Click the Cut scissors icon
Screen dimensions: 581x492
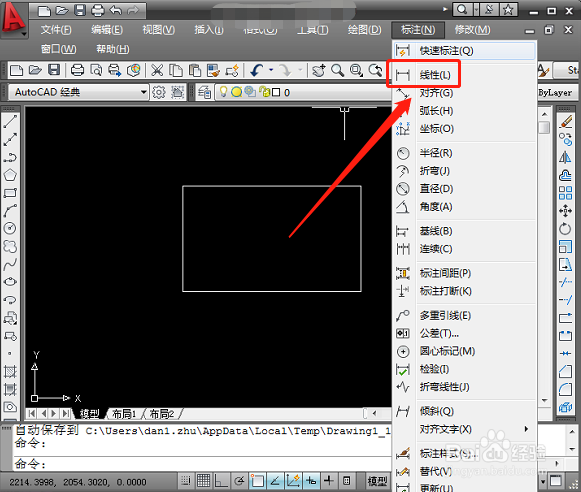tap(157, 70)
